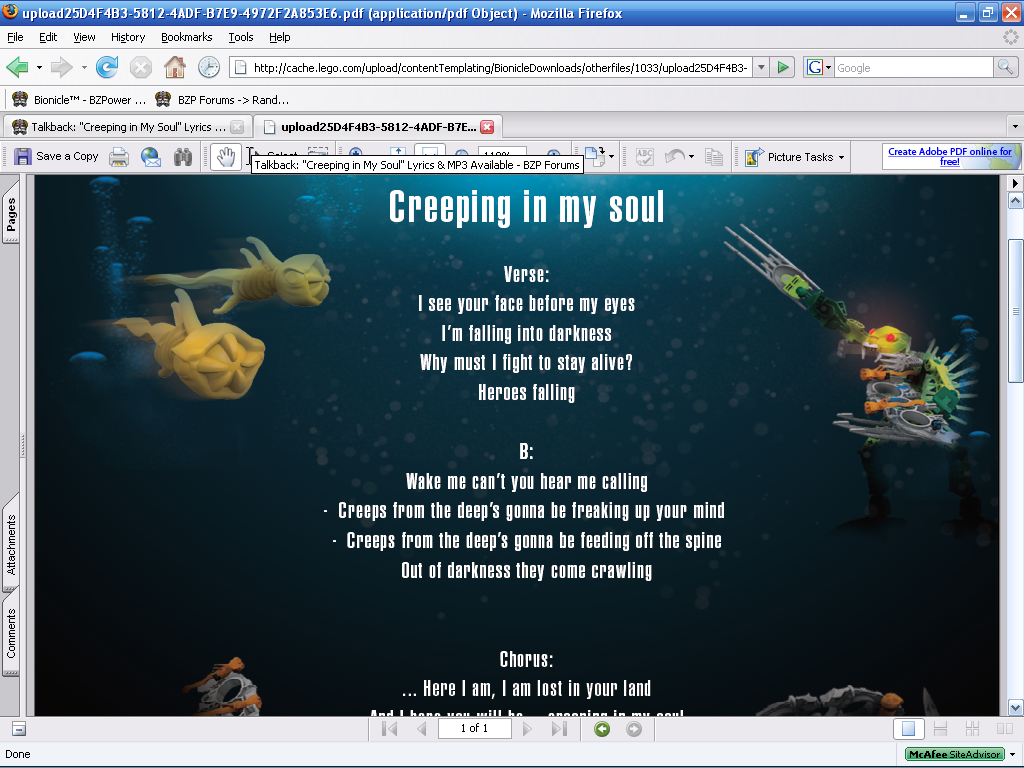
Task: Click the right panel expand arrow
Action: pos(1016,184)
